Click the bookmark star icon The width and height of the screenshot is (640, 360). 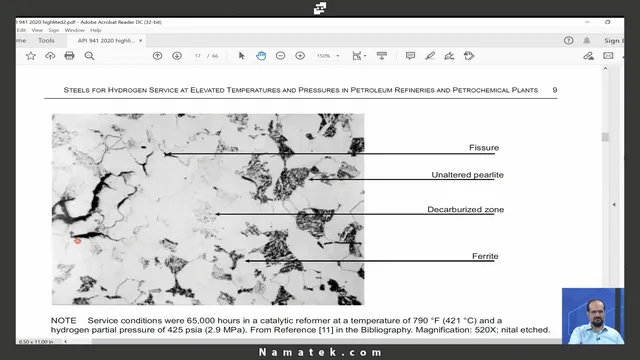[x=31, y=56]
